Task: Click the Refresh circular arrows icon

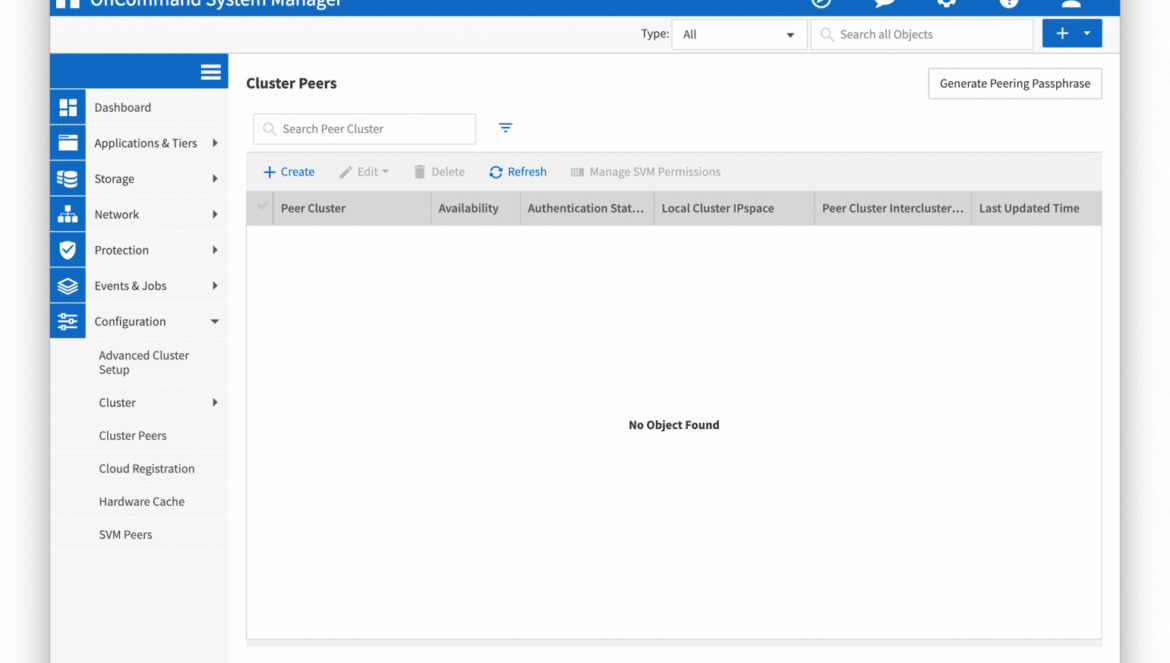Action: (x=495, y=172)
